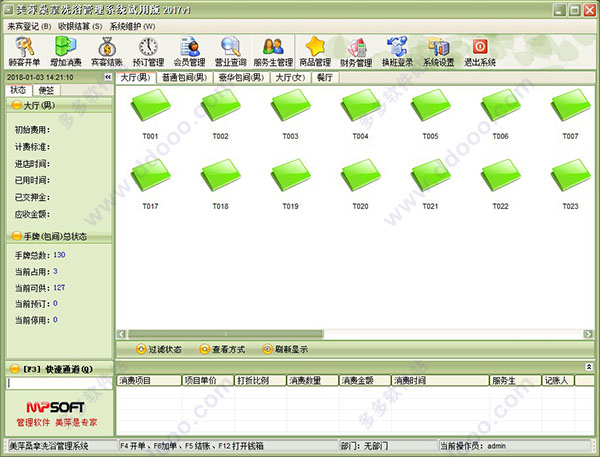Open 商品管理 product management star icon
600x457 pixels.
tap(315, 52)
